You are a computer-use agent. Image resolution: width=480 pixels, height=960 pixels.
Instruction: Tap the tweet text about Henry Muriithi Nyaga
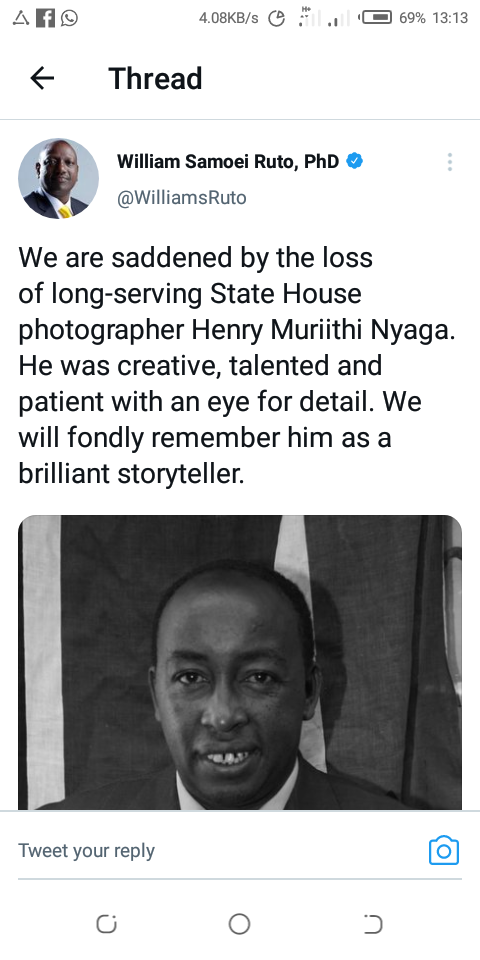coord(238,366)
